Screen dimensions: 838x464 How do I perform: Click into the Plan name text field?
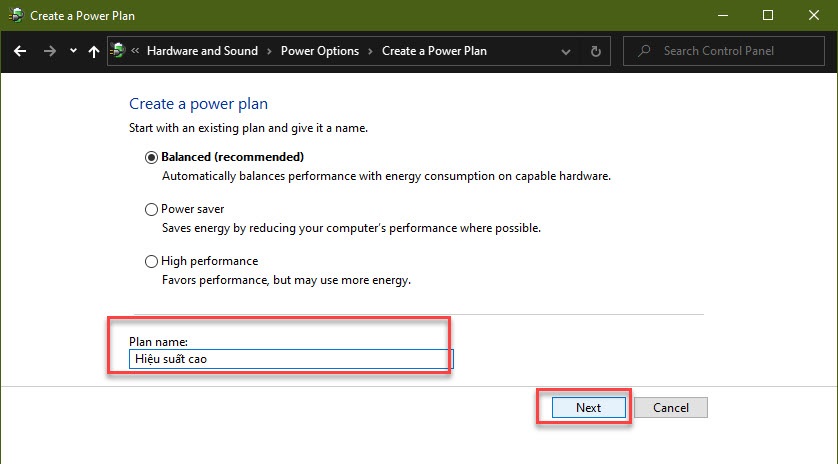(x=291, y=359)
